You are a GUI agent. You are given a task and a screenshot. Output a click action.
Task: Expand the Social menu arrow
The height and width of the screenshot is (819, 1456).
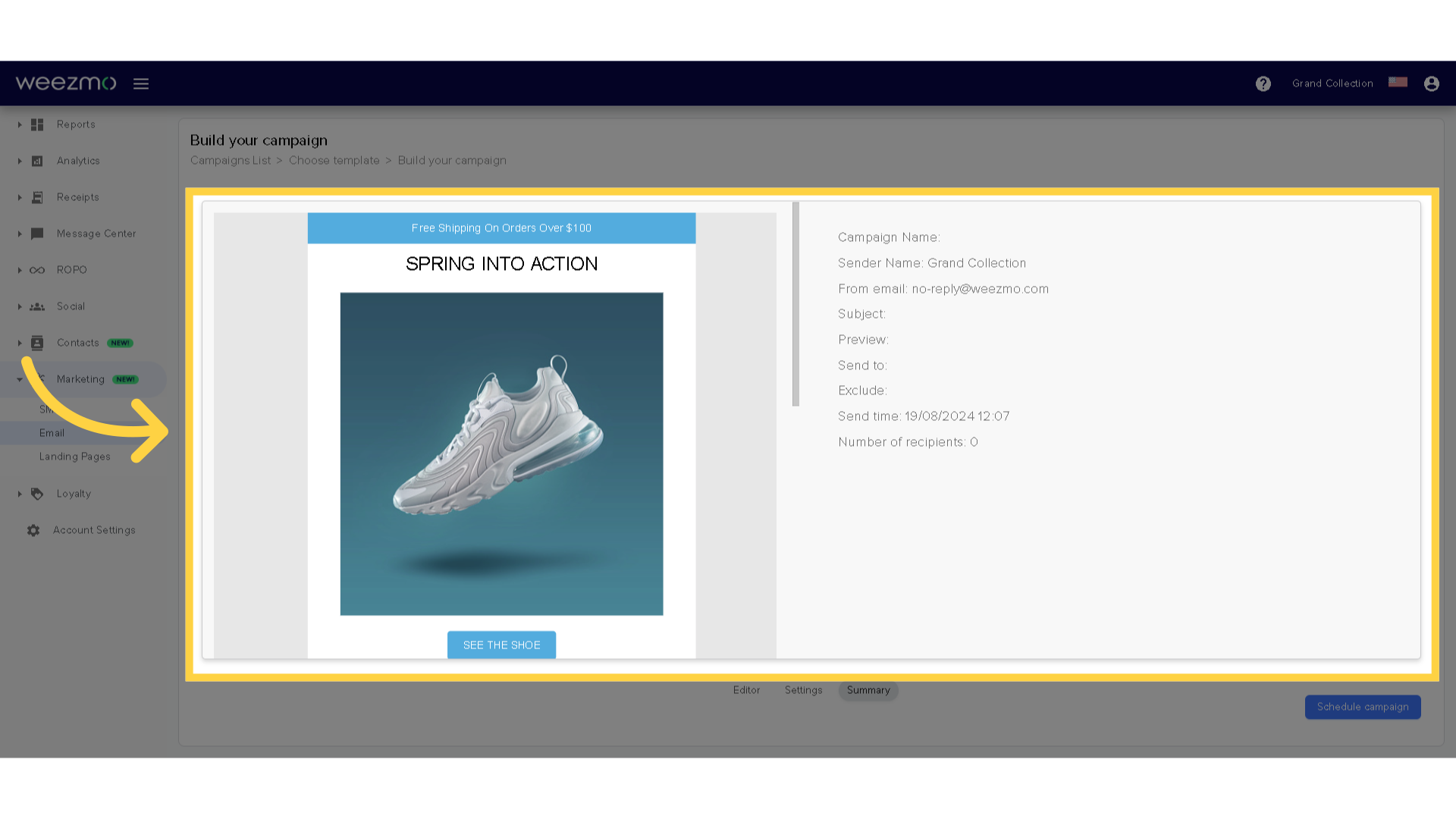point(20,306)
